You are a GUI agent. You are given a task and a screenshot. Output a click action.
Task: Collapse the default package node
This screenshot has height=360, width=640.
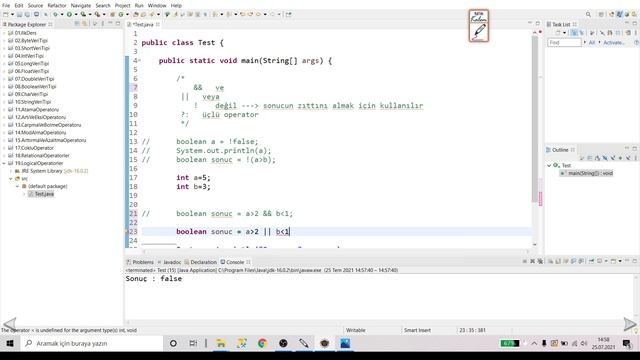pos(18,186)
